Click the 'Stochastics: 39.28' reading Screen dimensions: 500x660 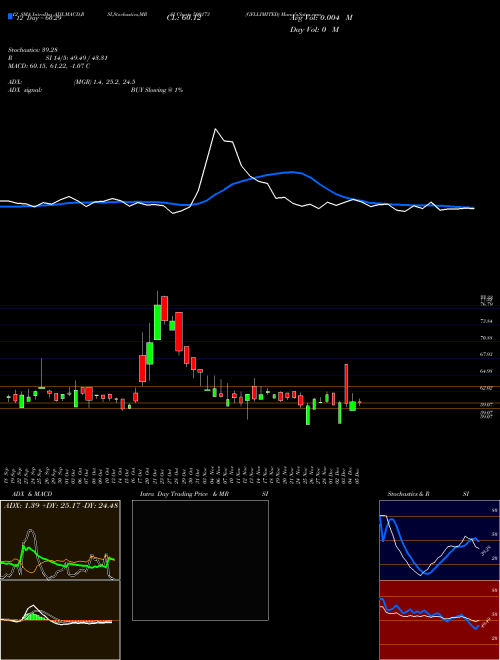[31, 50]
